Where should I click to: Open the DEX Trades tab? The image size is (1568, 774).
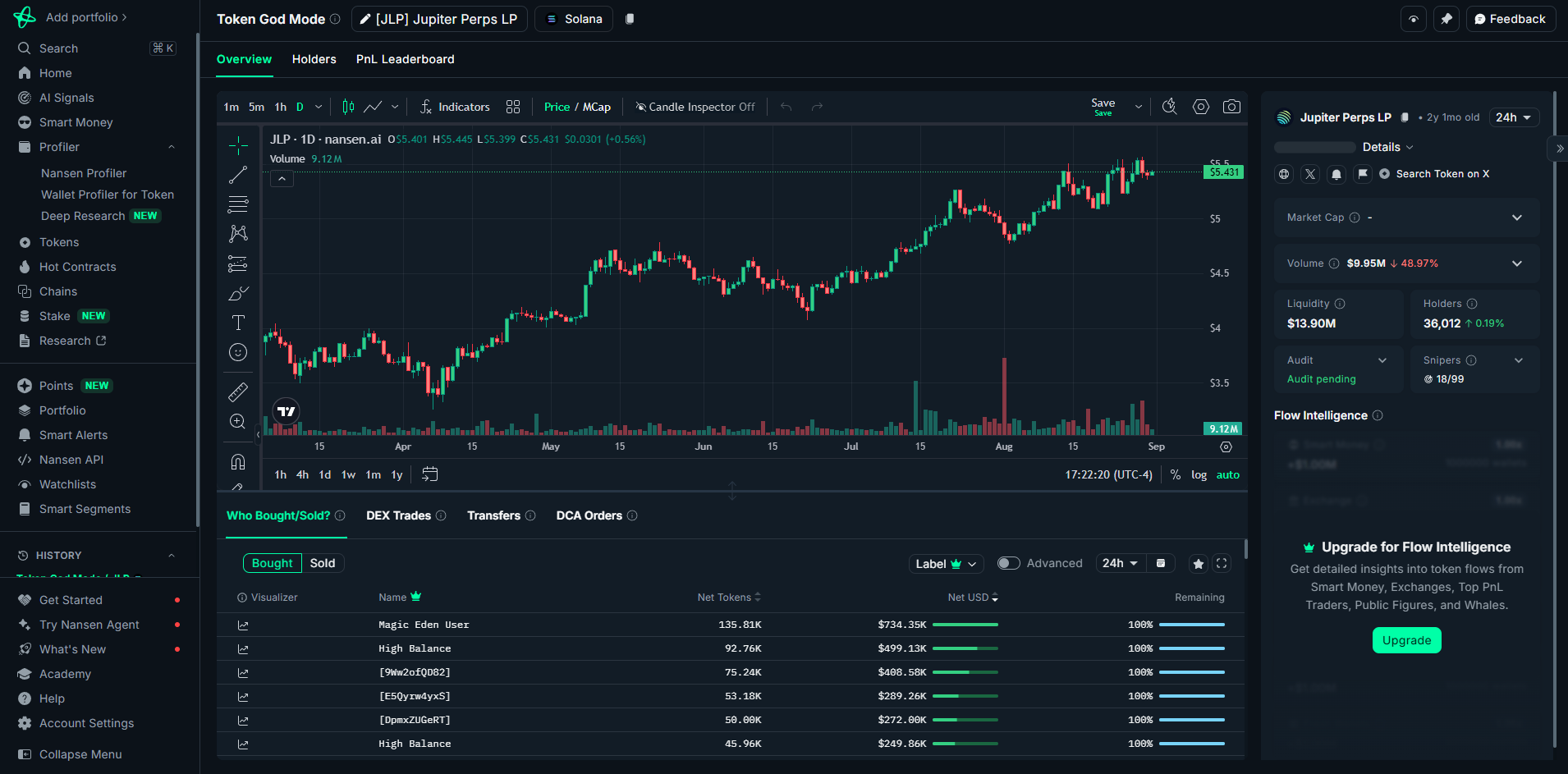(400, 515)
